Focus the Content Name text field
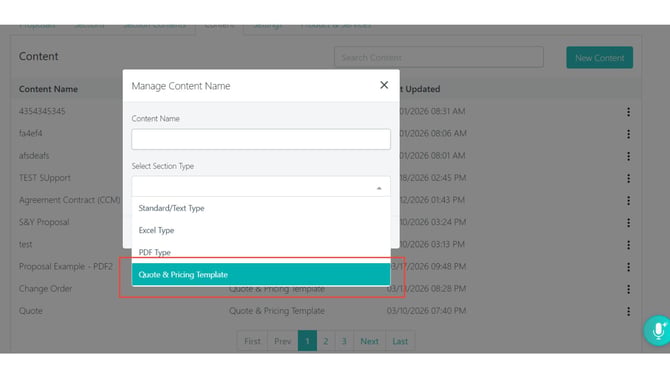The width and height of the screenshot is (670, 376). pyautogui.click(x=261, y=139)
